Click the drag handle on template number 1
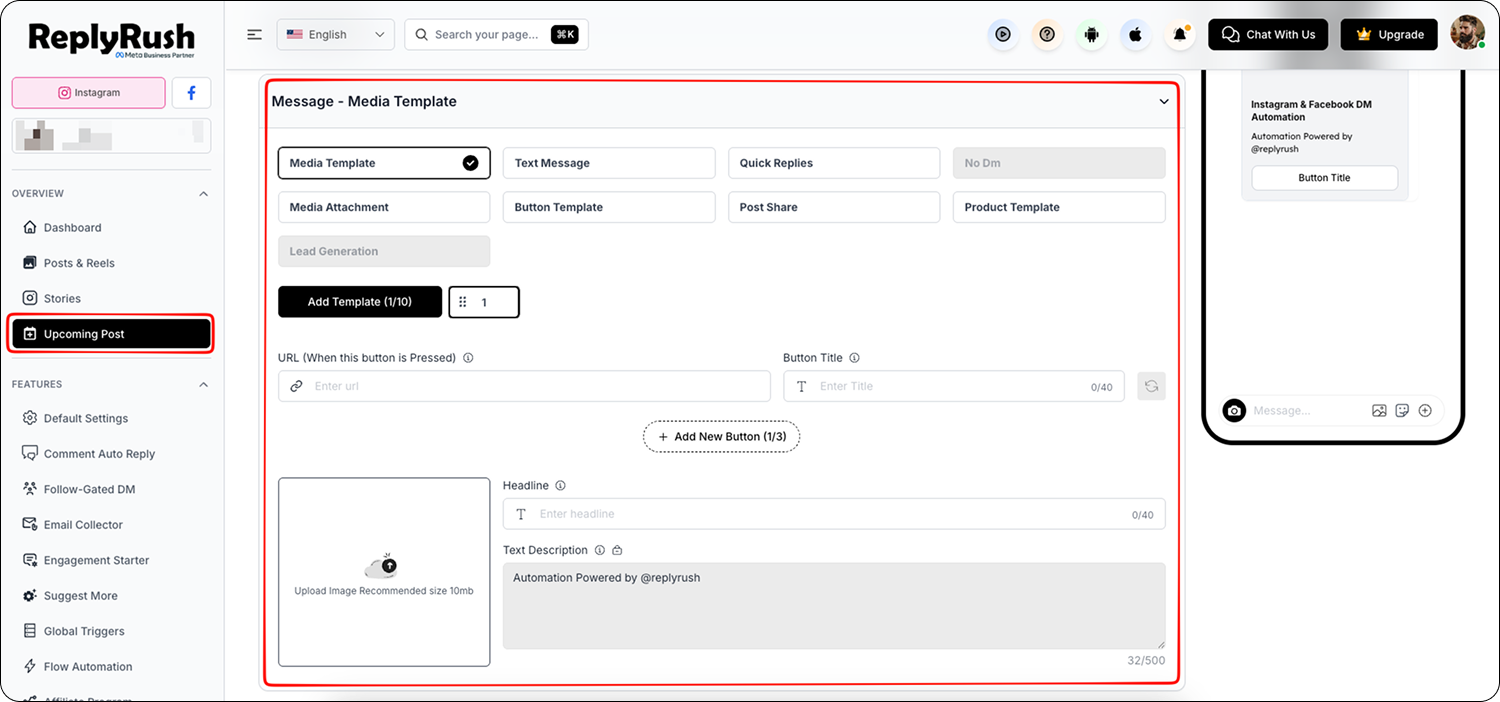The height and width of the screenshot is (702, 1500). click(463, 302)
